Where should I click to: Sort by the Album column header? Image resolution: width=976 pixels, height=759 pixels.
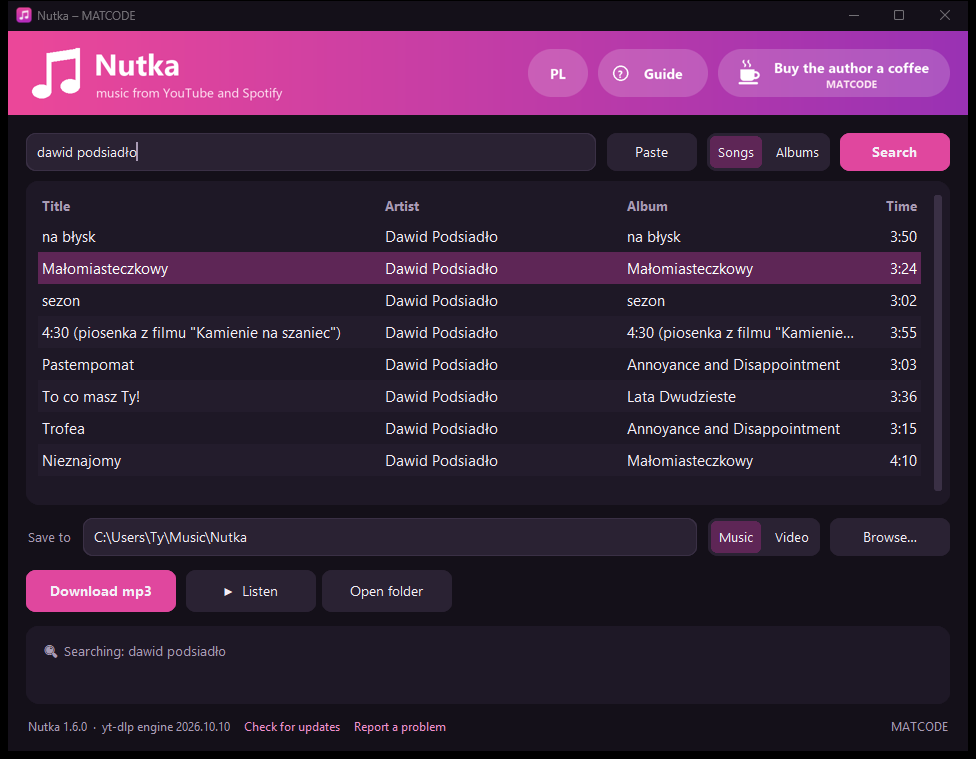(647, 206)
